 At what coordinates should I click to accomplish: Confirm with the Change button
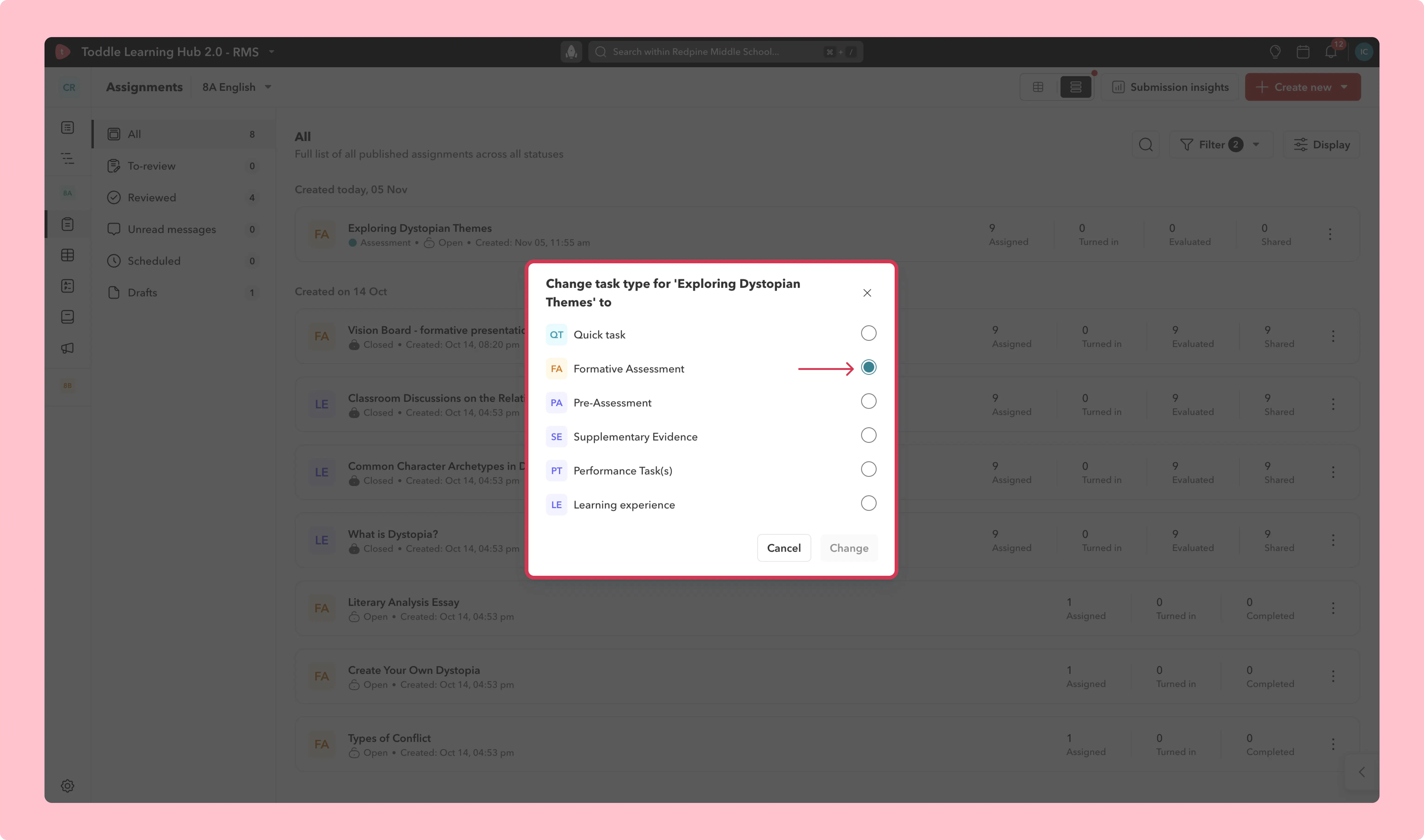pyautogui.click(x=849, y=548)
